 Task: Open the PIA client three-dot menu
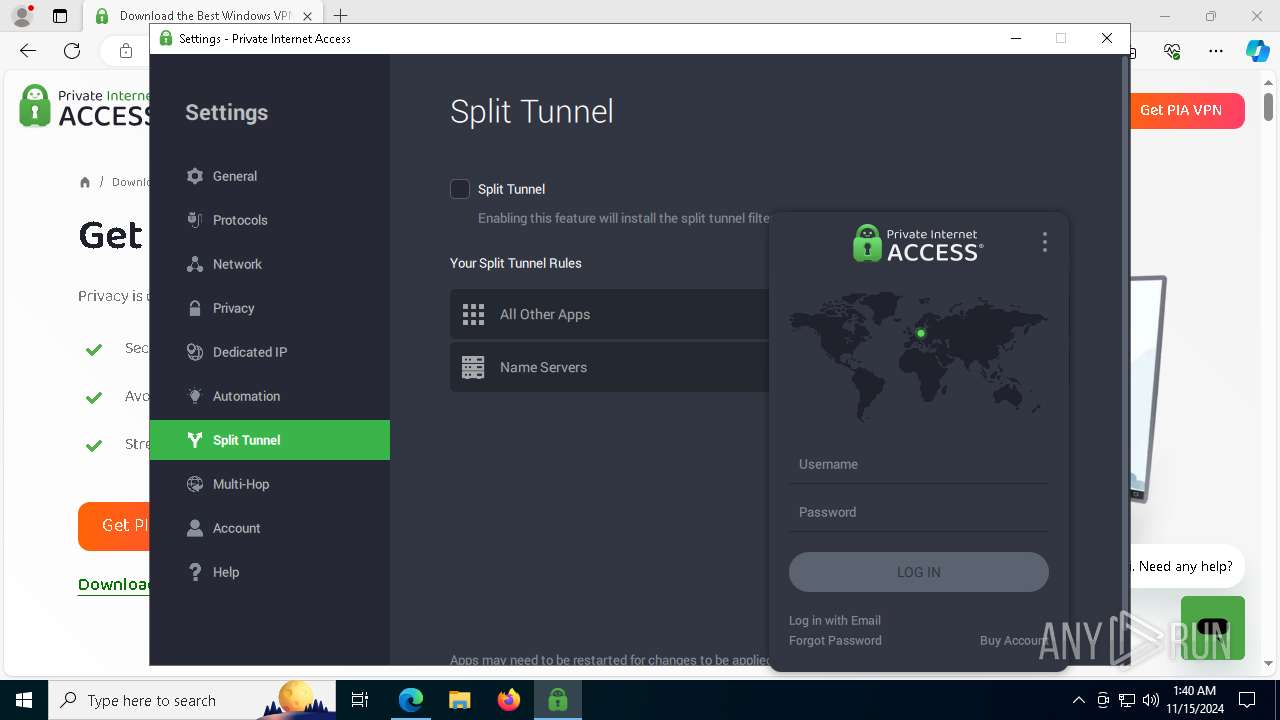1044,242
